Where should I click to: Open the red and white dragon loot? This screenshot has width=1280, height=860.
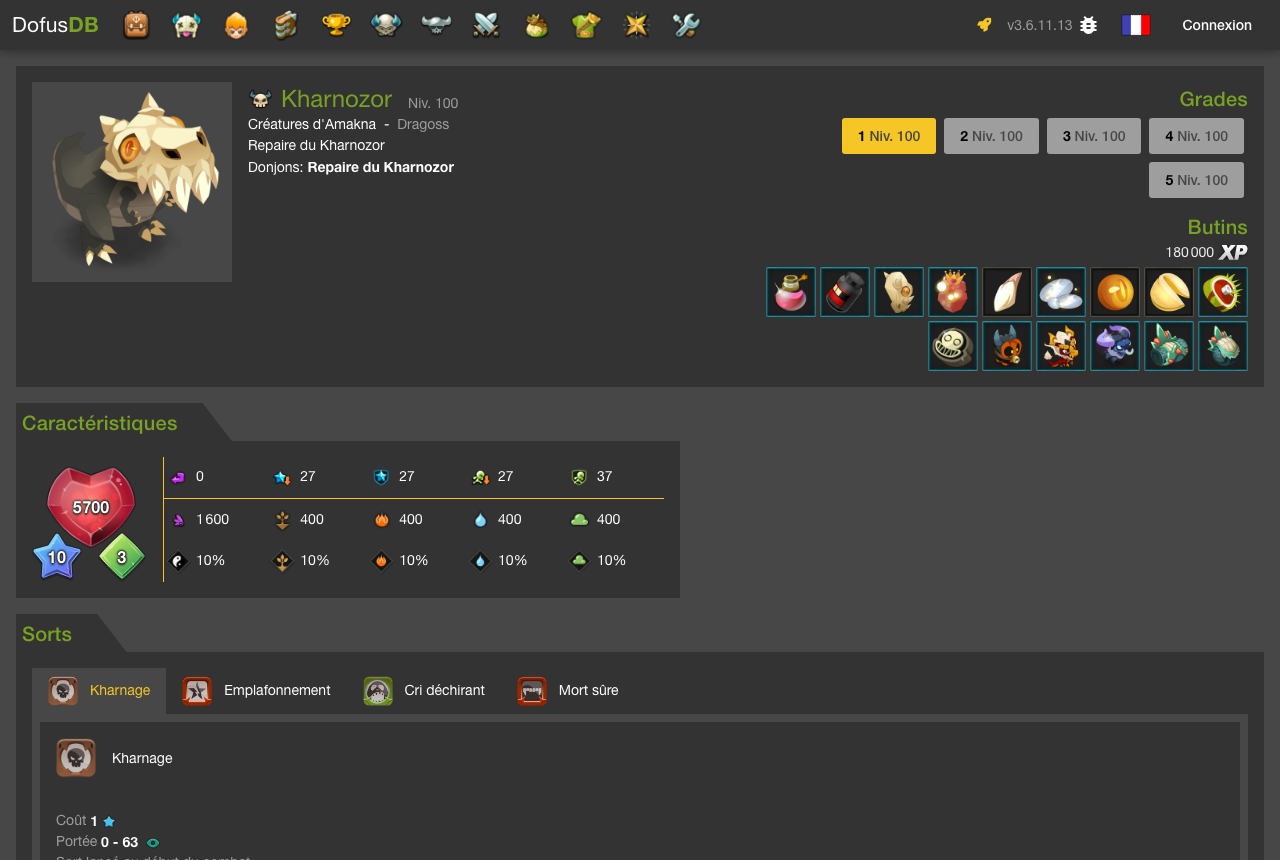(x=1061, y=346)
